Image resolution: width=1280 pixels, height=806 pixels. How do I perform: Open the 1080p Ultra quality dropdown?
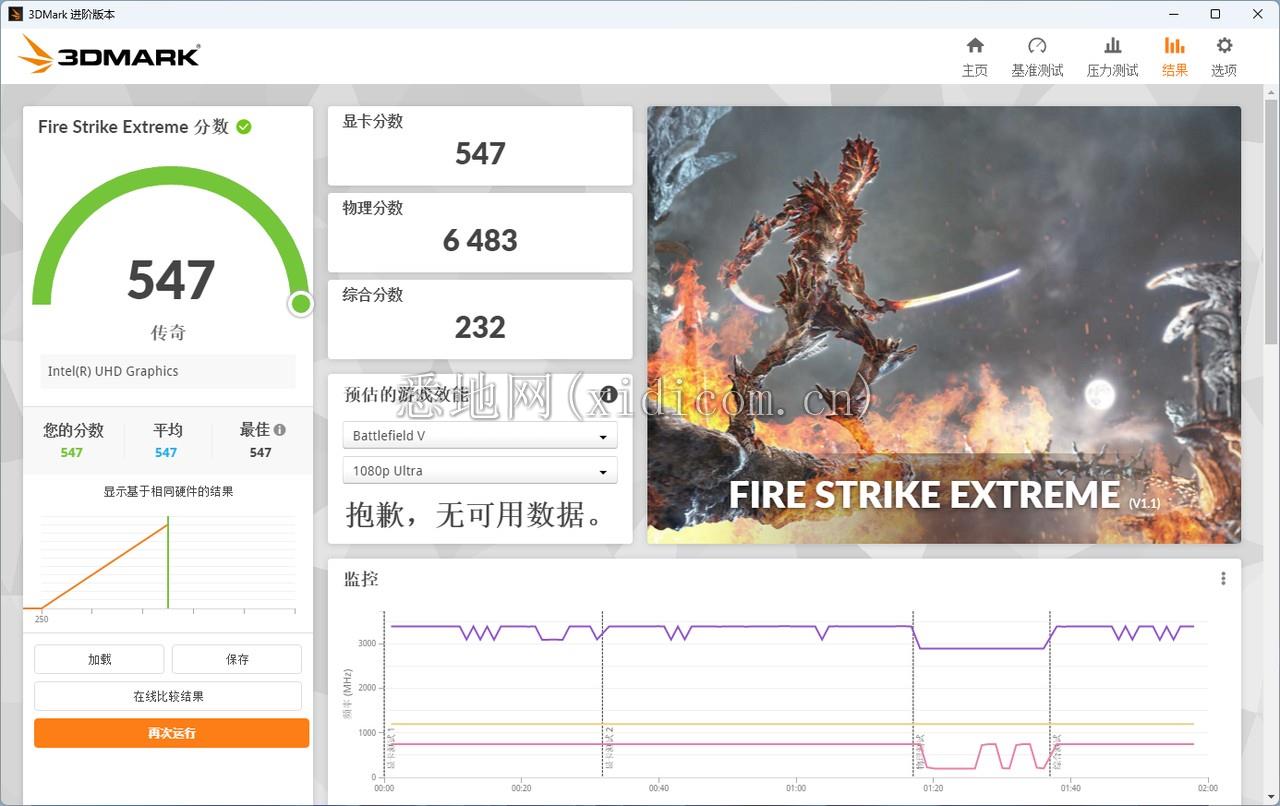point(479,470)
